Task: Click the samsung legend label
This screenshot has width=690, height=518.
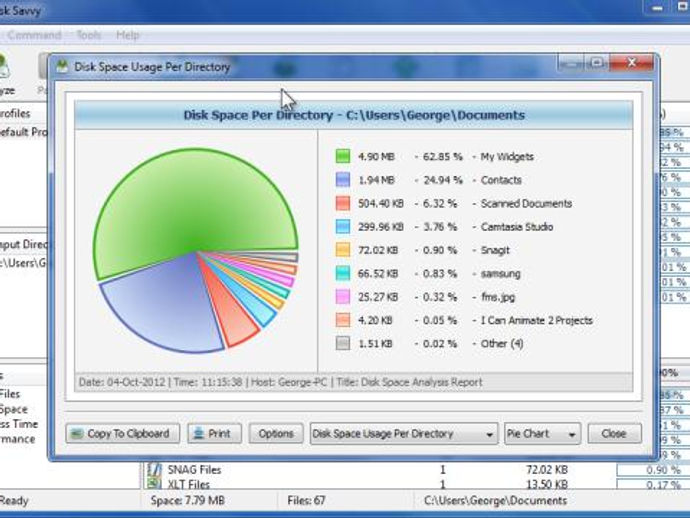Action: coord(500,274)
